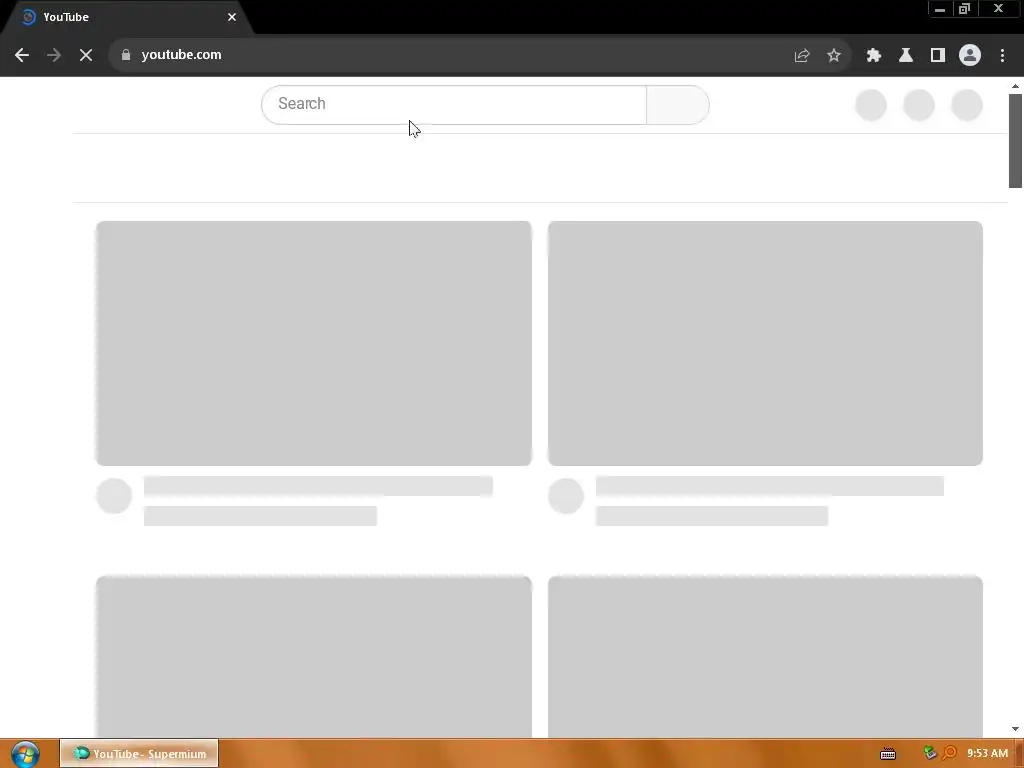
Task: Stop loading the page with the X button
Action: point(86,55)
